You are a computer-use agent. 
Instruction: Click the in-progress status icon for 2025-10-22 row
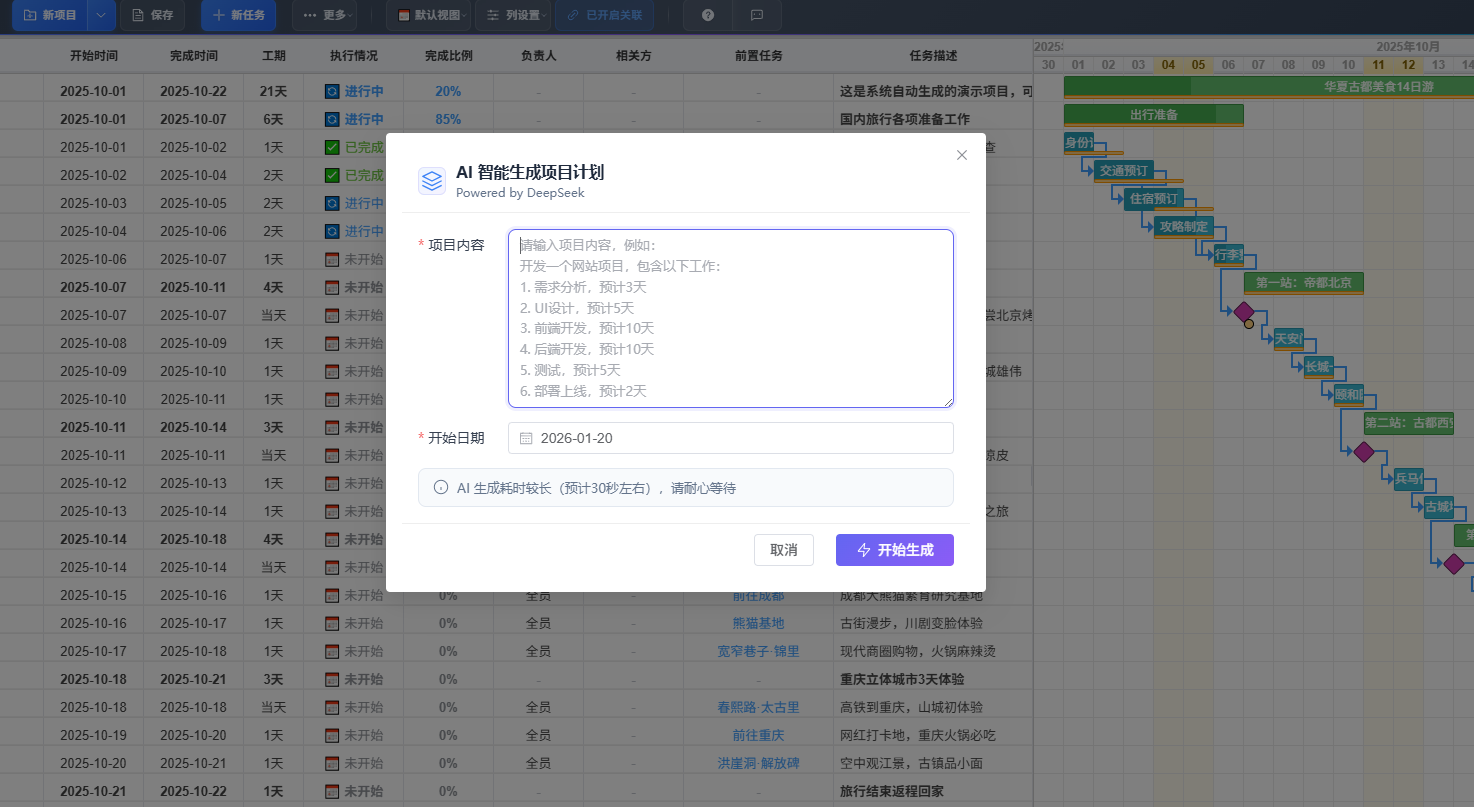332,91
